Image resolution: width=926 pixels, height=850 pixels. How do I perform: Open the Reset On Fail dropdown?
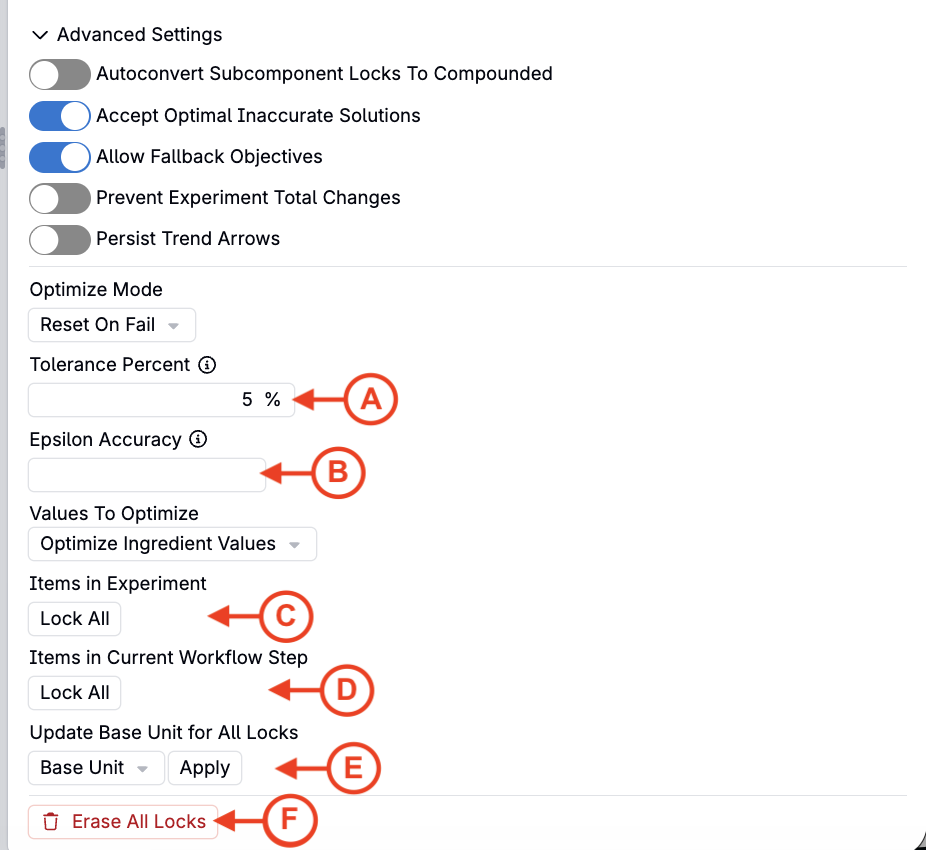112,325
